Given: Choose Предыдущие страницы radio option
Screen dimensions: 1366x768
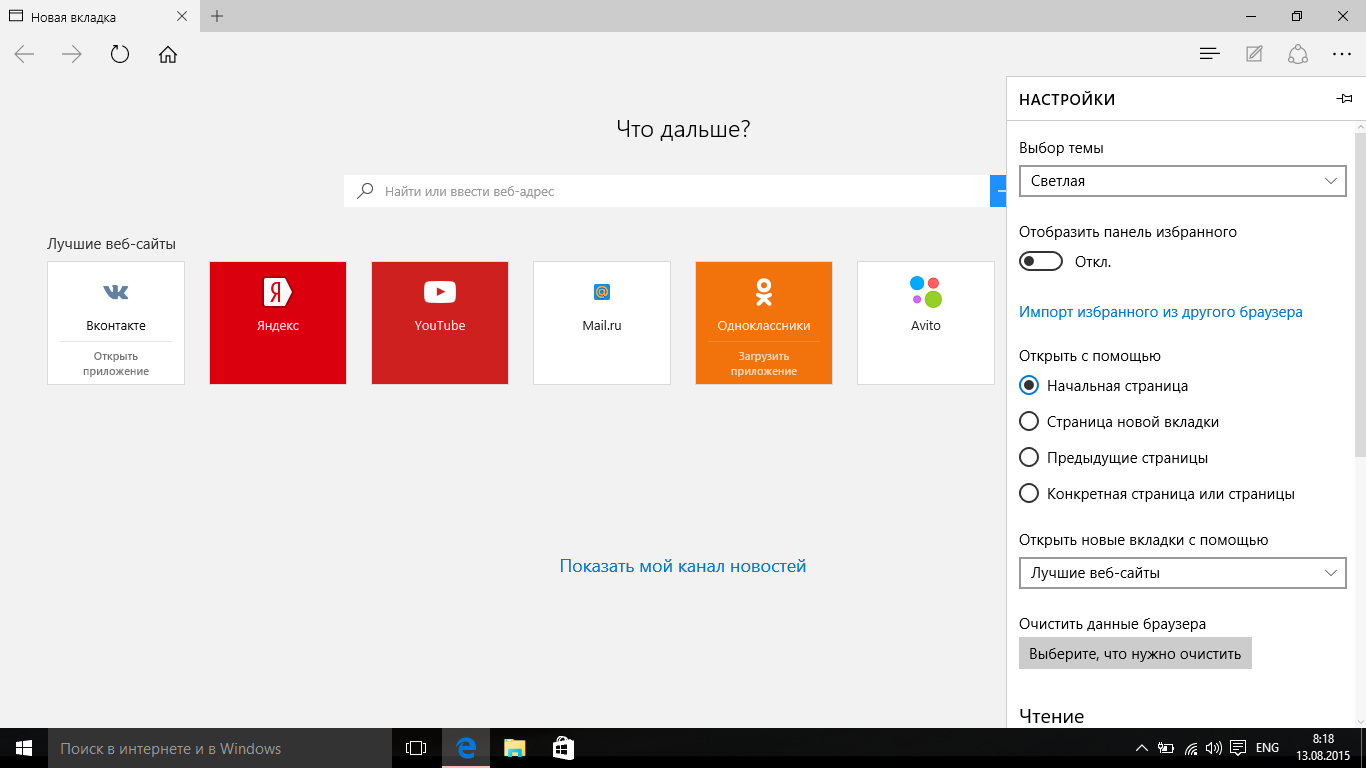Looking at the screenshot, I should coord(1029,458).
